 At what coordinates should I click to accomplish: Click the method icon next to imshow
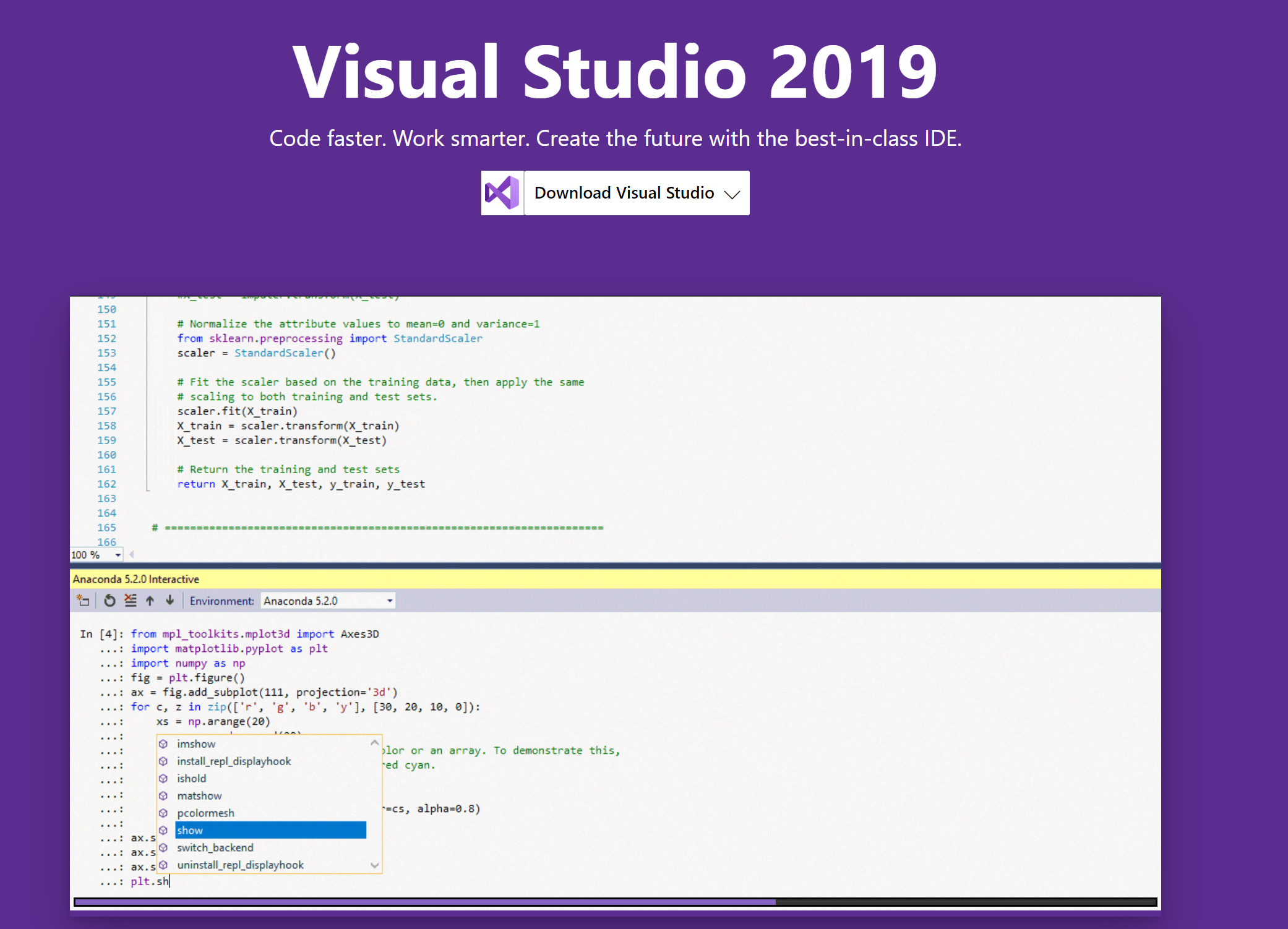(x=163, y=744)
